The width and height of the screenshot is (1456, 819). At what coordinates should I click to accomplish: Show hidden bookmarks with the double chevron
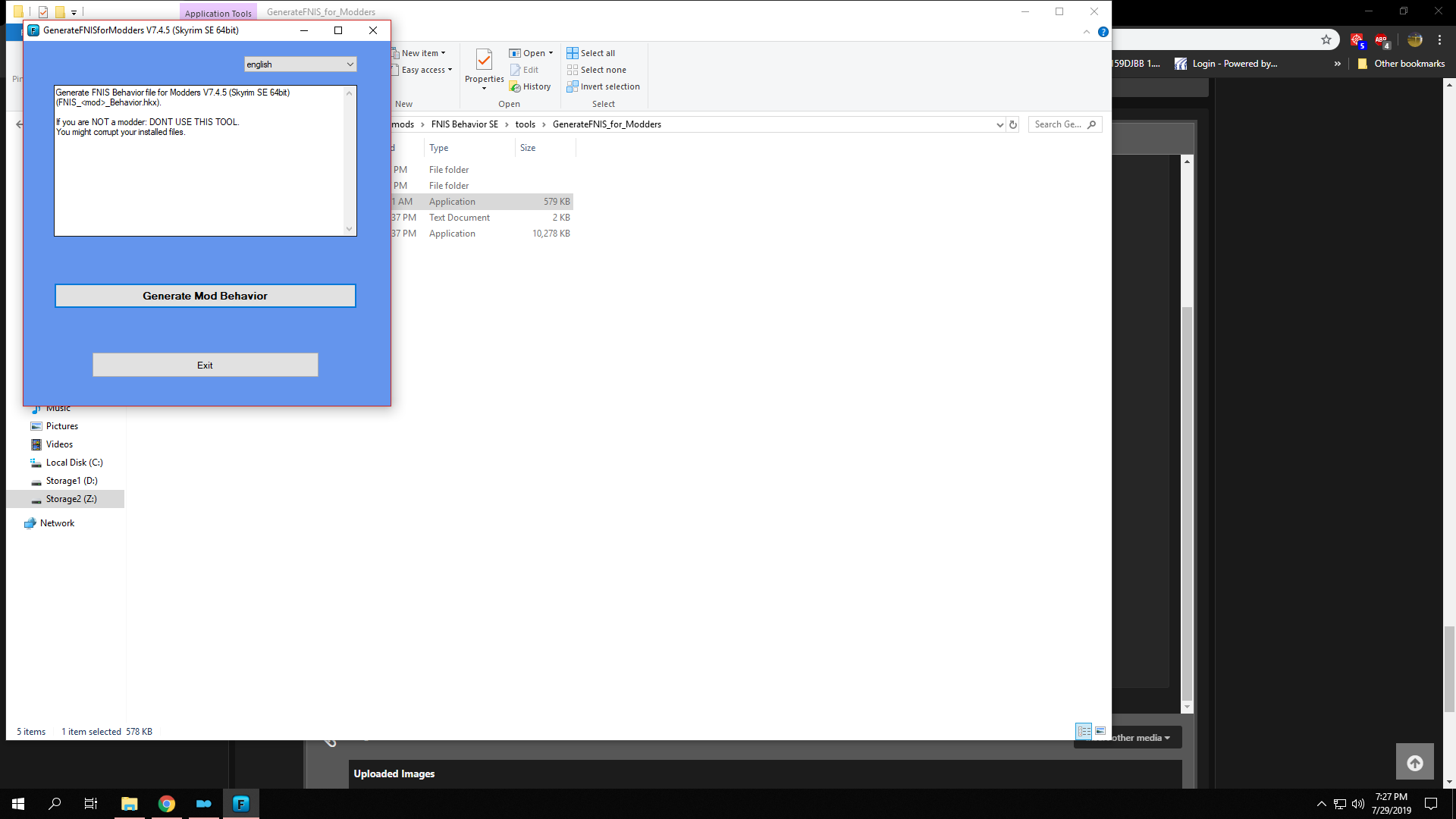click(1338, 64)
